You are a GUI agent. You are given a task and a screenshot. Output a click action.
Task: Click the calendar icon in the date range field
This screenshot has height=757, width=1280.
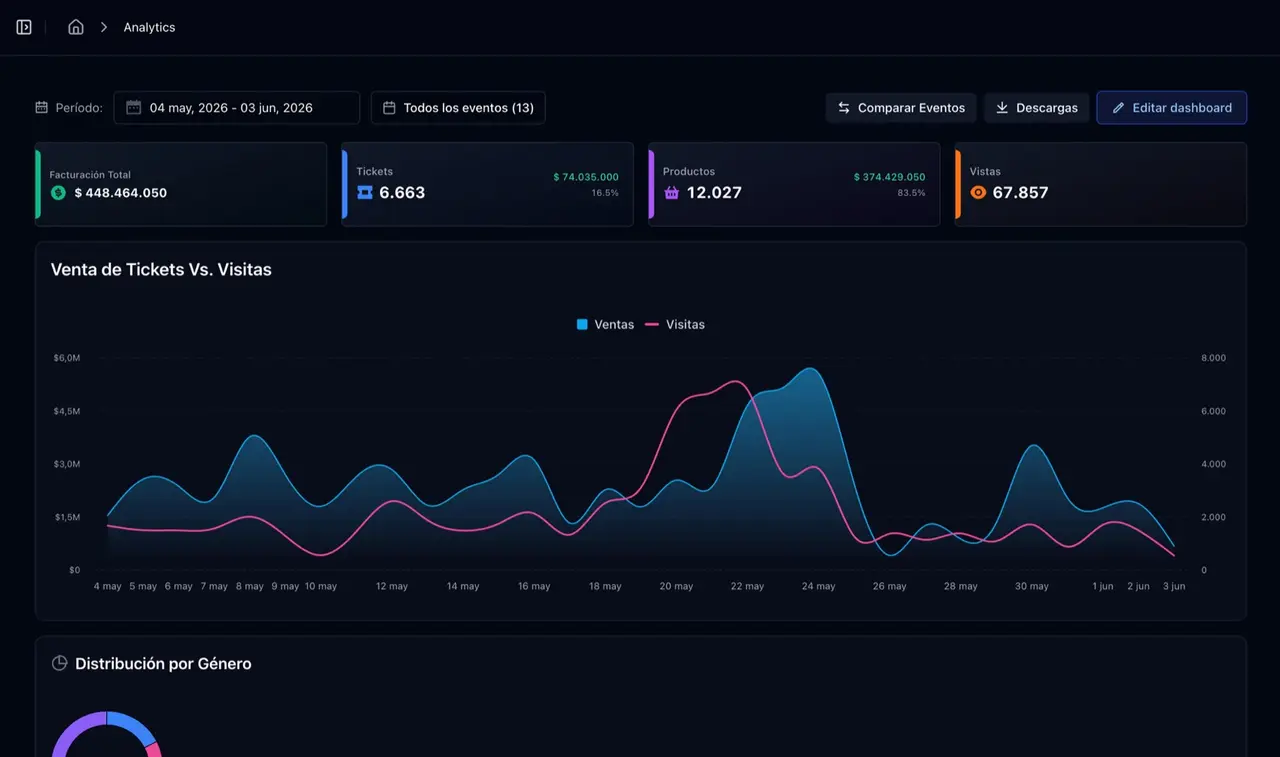pyautogui.click(x=133, y=108)
